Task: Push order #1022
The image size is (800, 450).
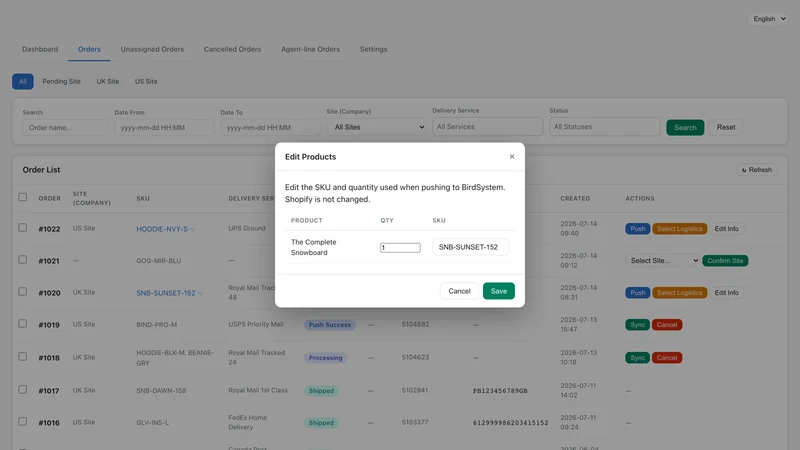Action: (637, 229)
